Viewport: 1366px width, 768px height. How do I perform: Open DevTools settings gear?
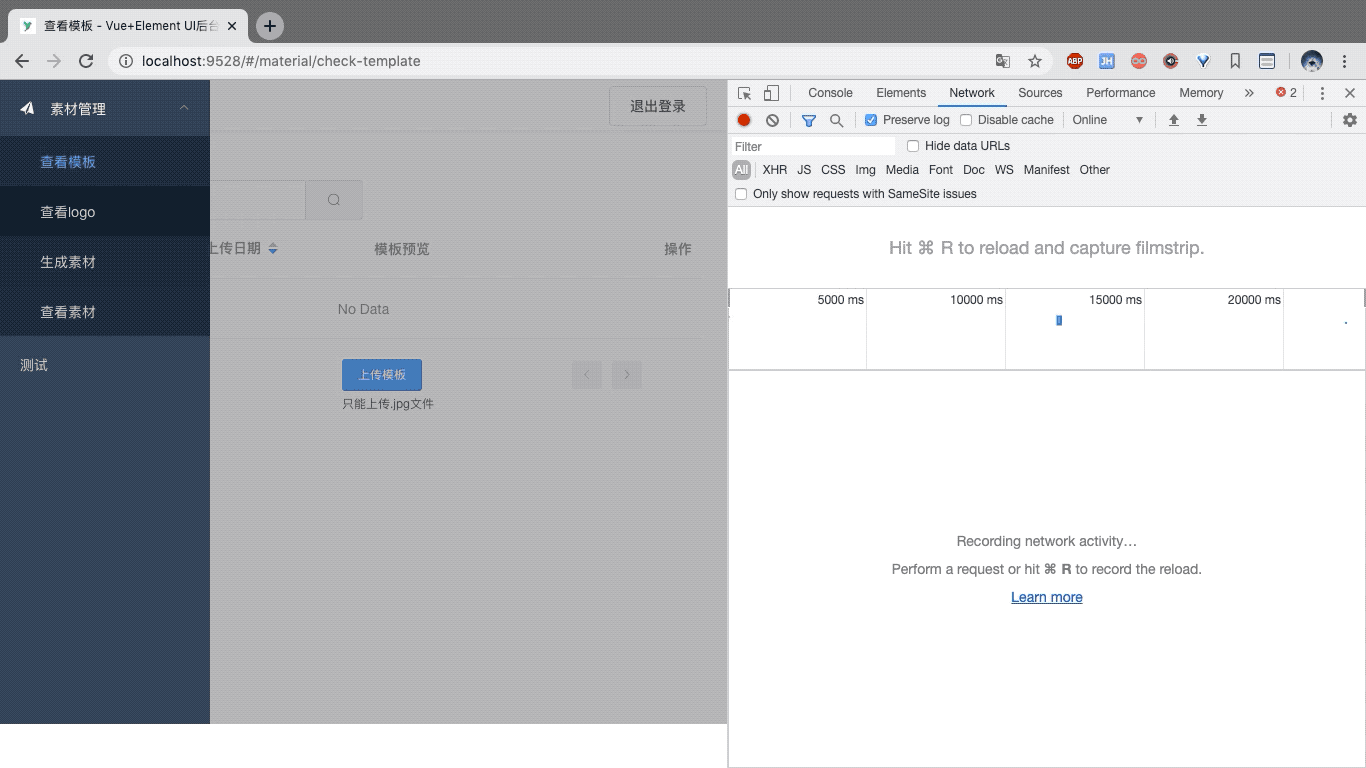[x=1350, y=119]
